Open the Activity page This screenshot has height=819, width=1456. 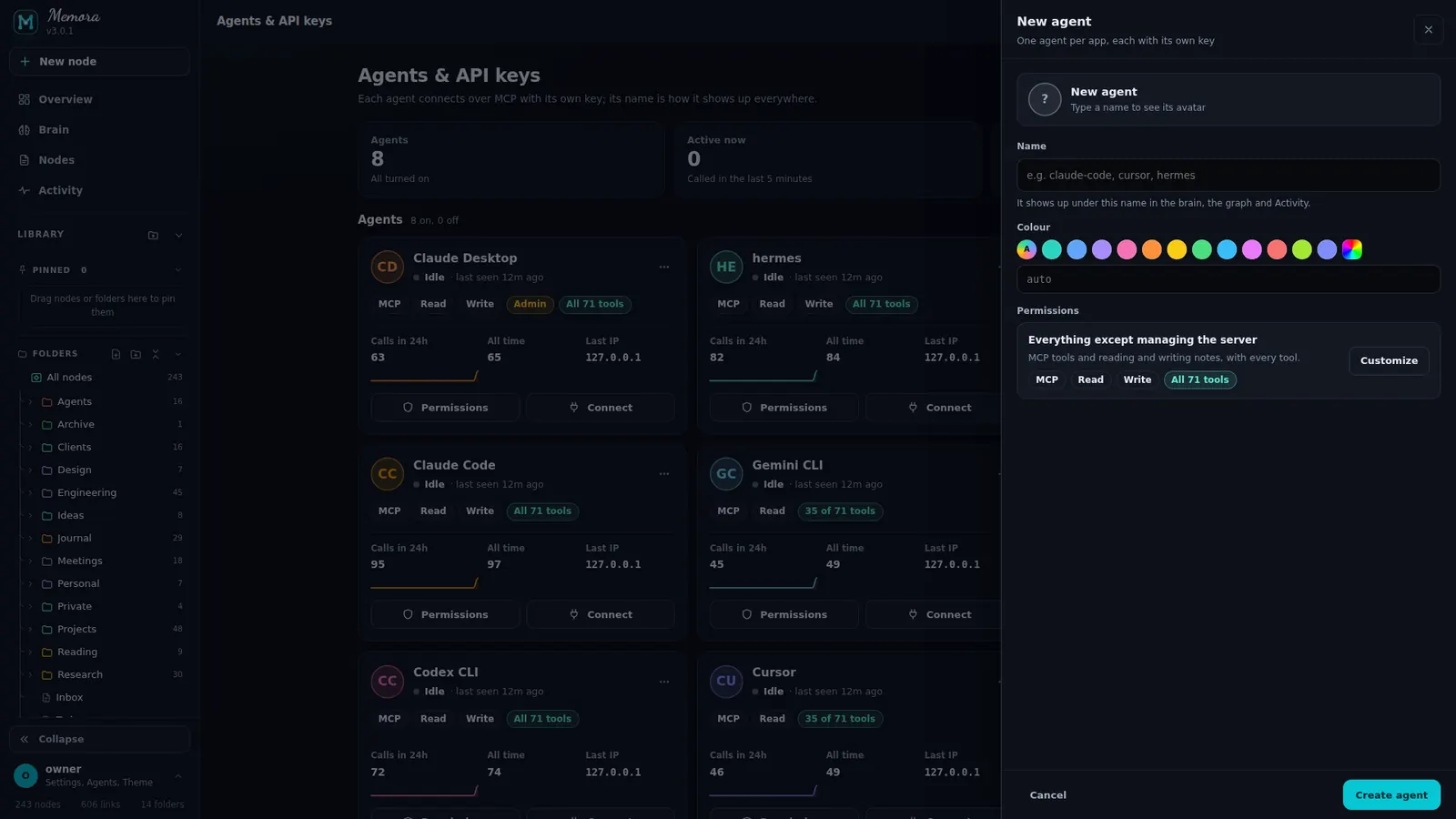point(100,190)
